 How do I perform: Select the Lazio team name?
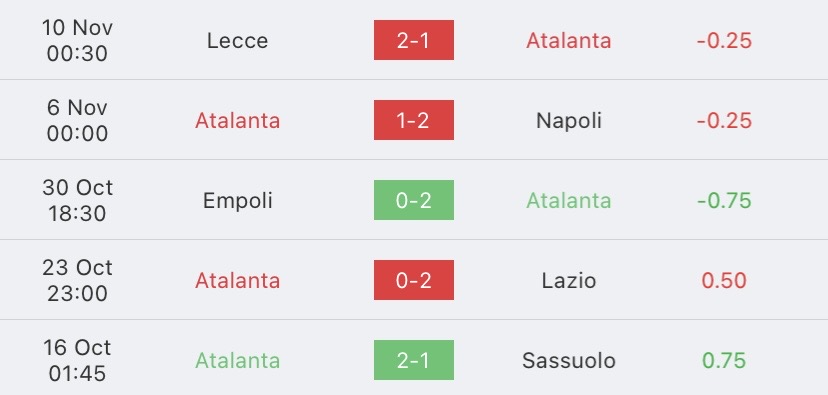tap(569, 280)
